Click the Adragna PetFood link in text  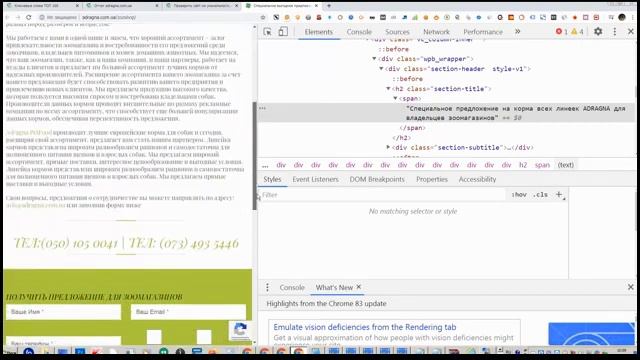point(29,133)
